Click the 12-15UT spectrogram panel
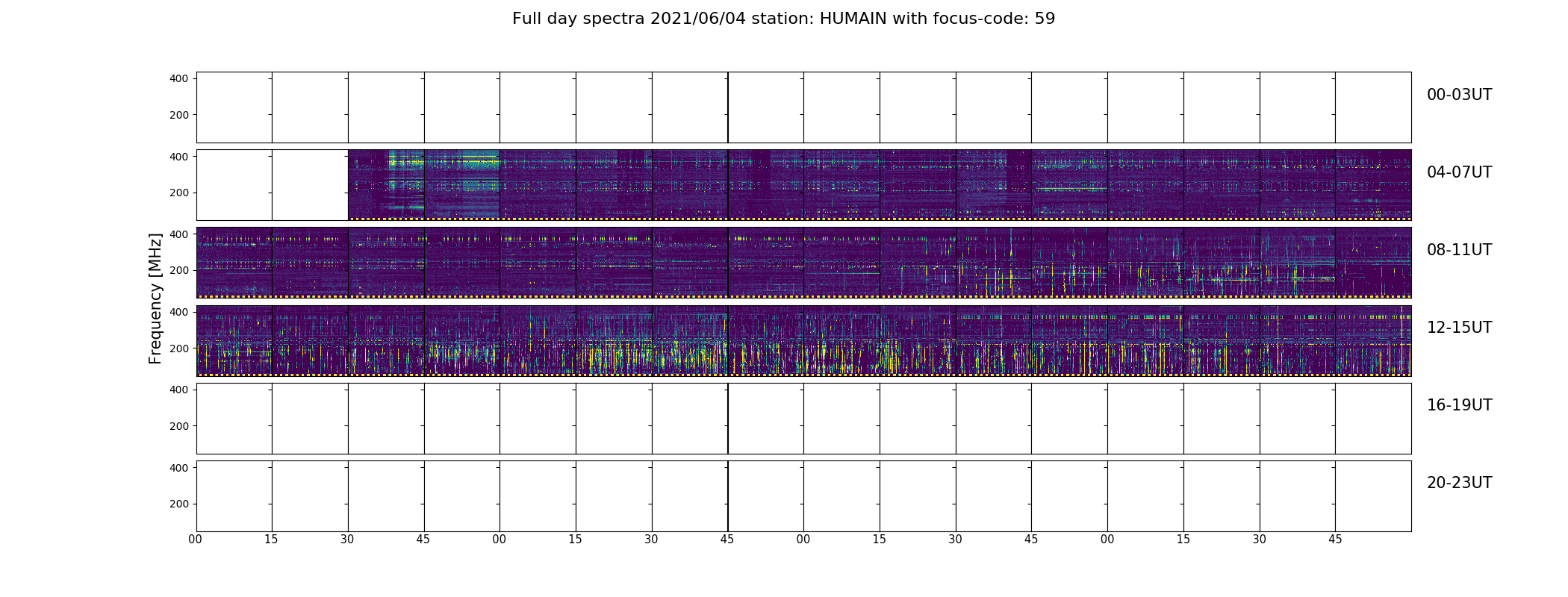Screen dimensions: 1568x597 [803, 340]
